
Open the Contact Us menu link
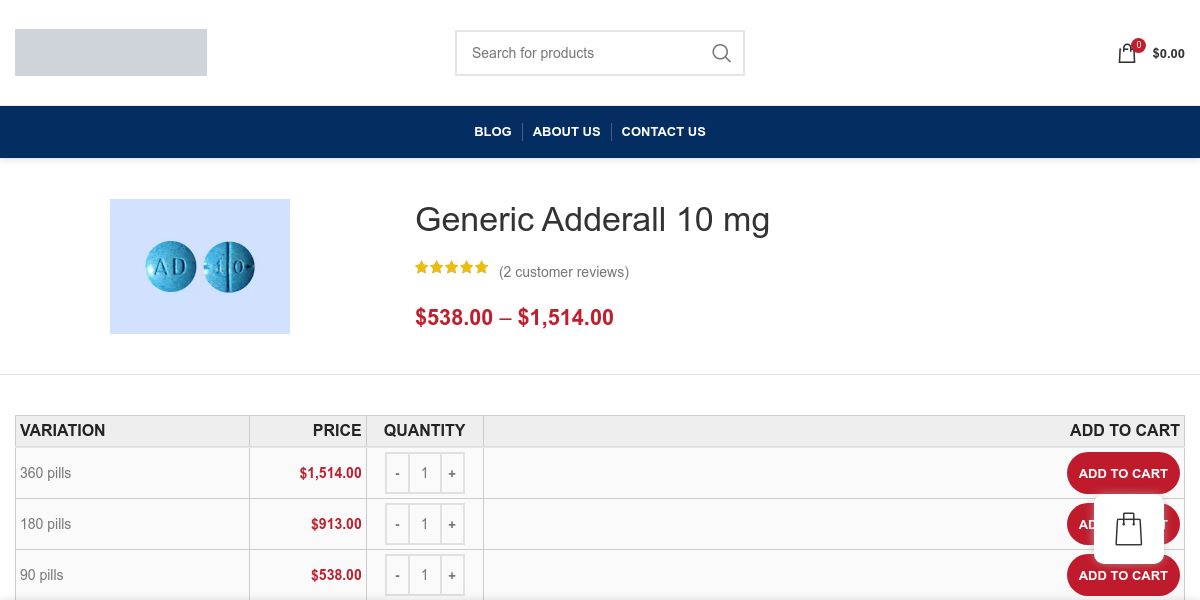[663, 132]
